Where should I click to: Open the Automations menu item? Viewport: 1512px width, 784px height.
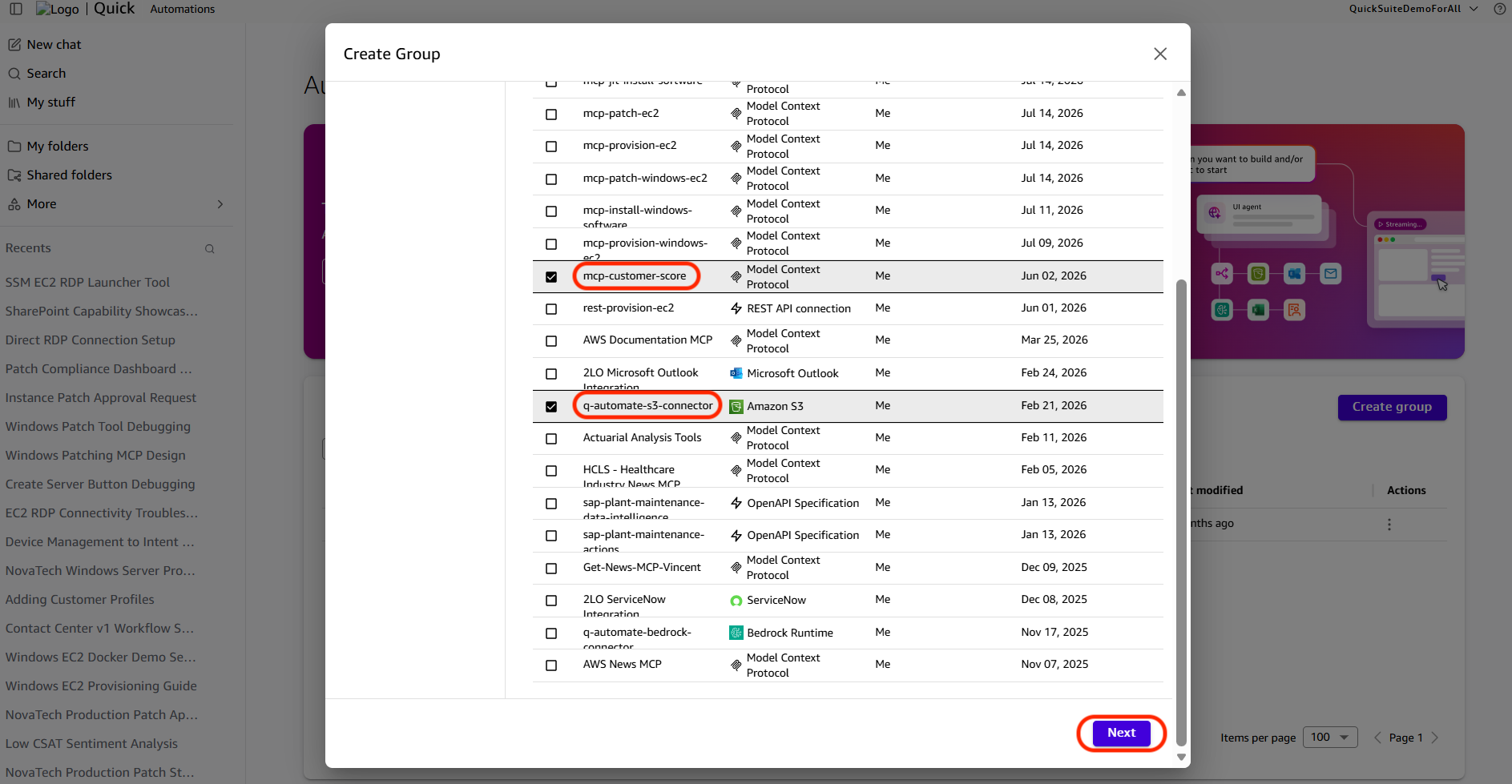pyautogui.click(x=183, y=9)
